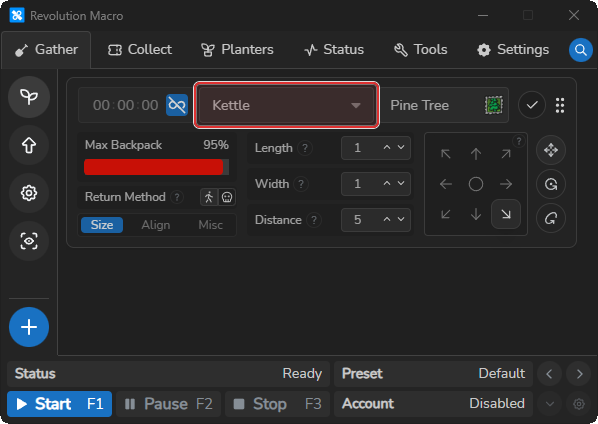The height and width of the screenshot is (424, 598).
Task: Open the Align sub-tab
Action: [156, 225]
